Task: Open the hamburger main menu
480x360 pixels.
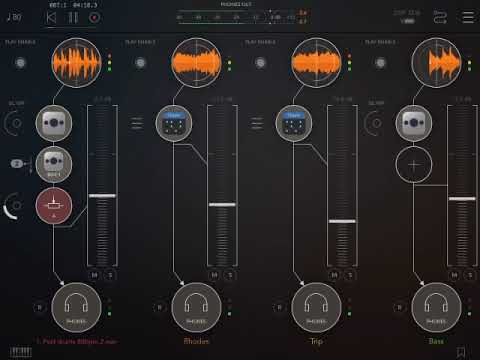Action: pos(468,17)
